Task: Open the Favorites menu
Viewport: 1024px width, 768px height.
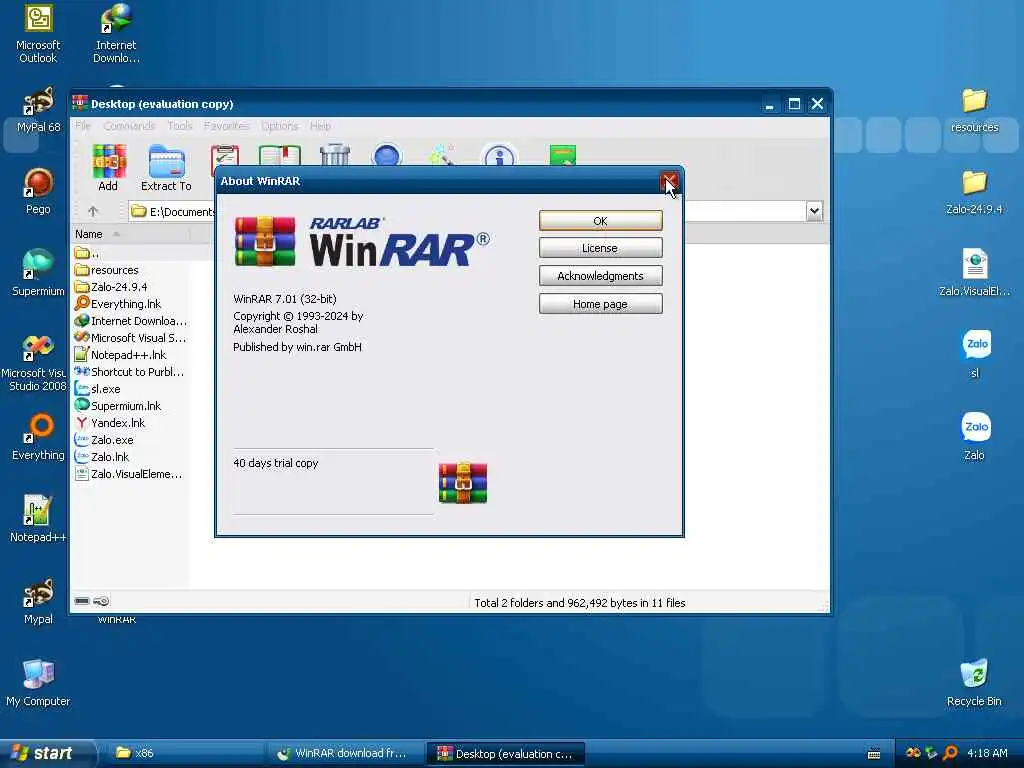Action: (226, 125)
